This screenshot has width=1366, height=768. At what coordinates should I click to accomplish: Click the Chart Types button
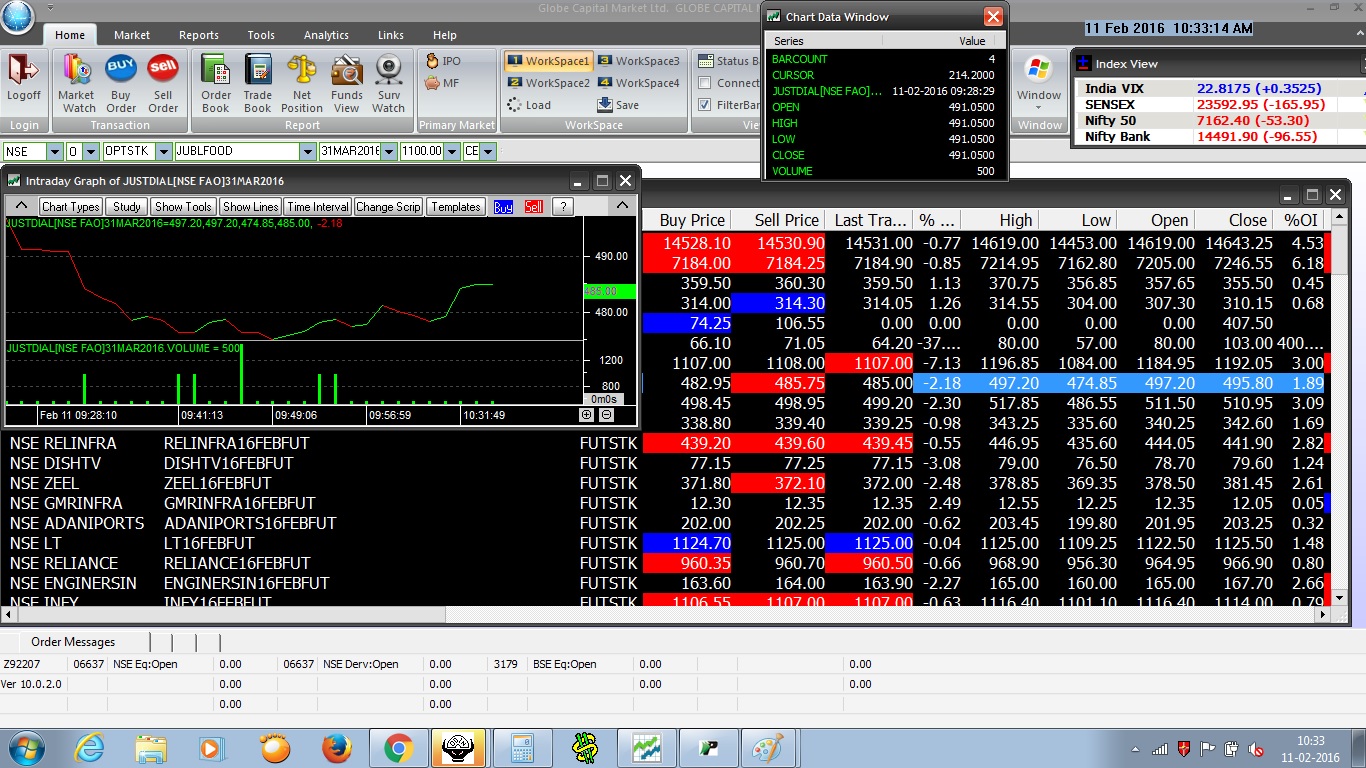[70, 207]
